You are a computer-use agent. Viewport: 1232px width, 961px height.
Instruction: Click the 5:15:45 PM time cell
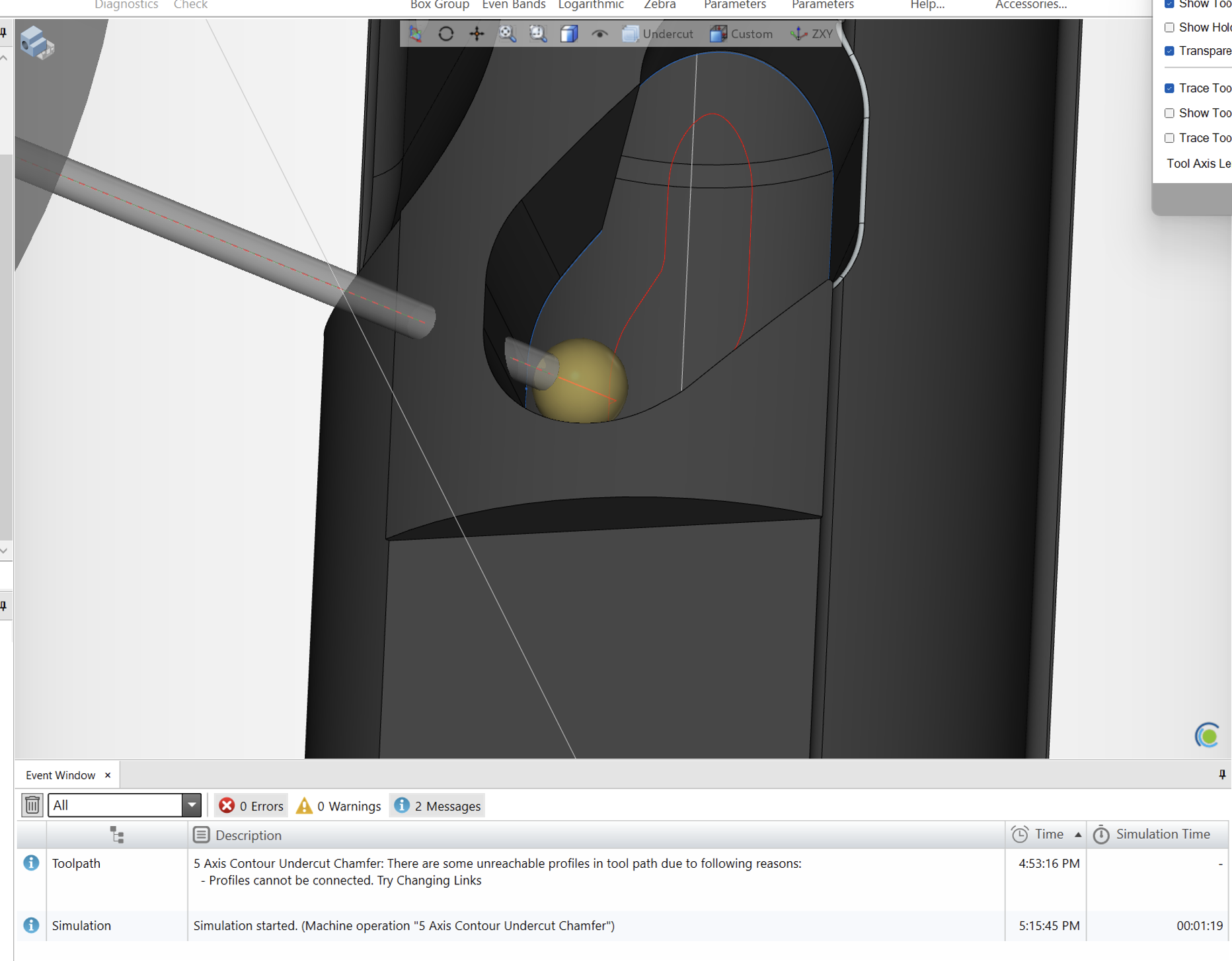tap(1049, 925)
